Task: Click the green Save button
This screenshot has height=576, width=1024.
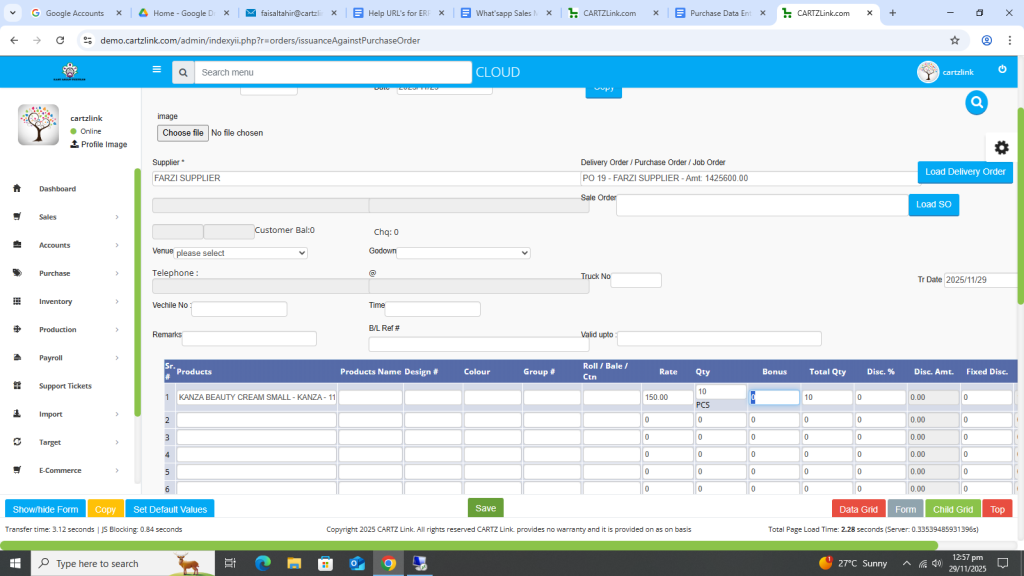Action: [x=485, y=508]
